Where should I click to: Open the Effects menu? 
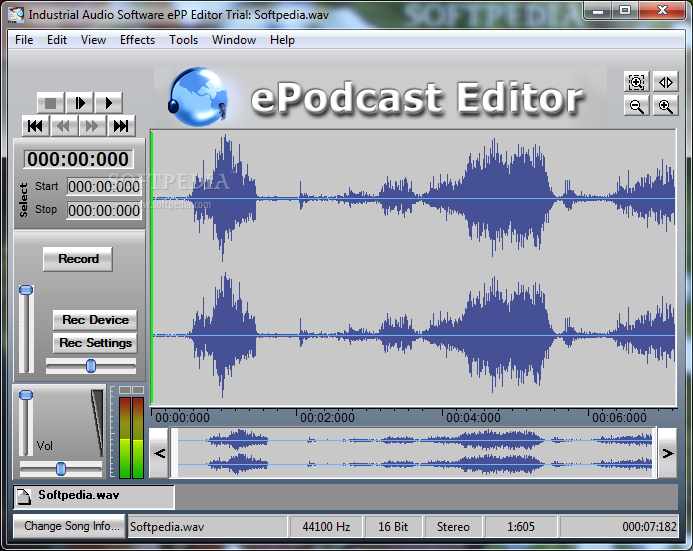click(x=137, y=40)
